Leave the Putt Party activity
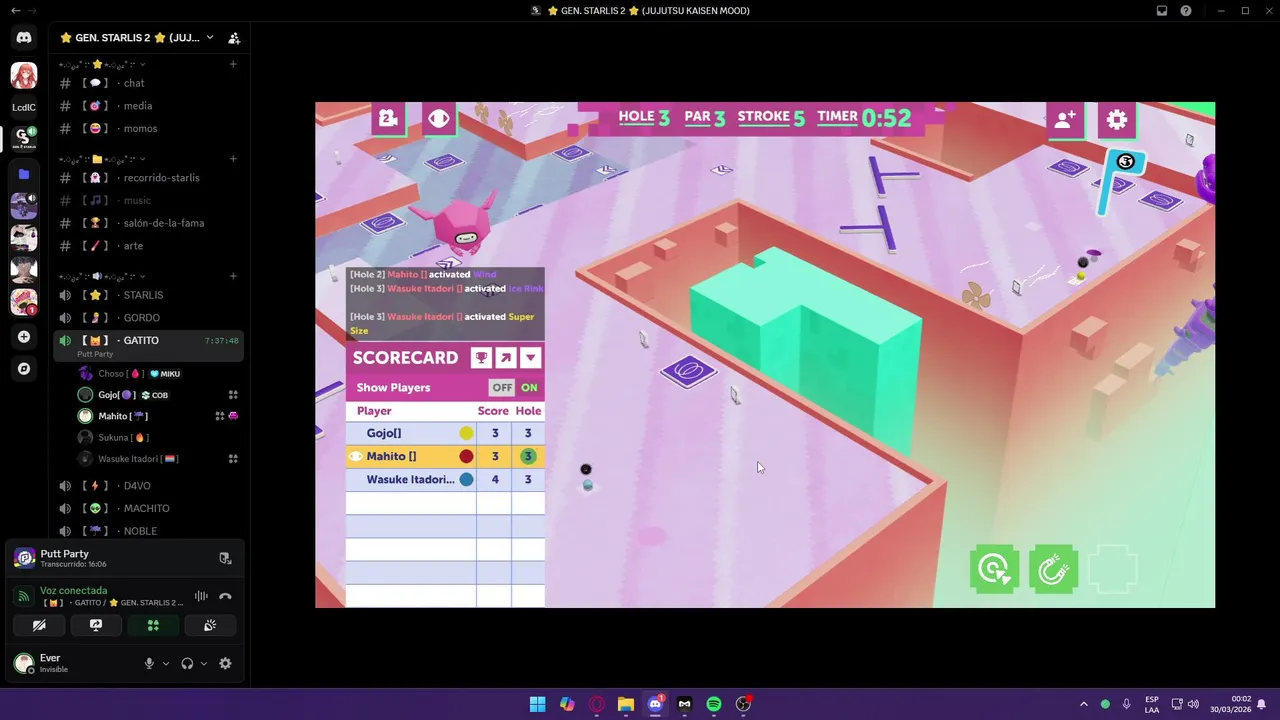The height and width of the screenshot is (720, 1280). tap(225, 558)
